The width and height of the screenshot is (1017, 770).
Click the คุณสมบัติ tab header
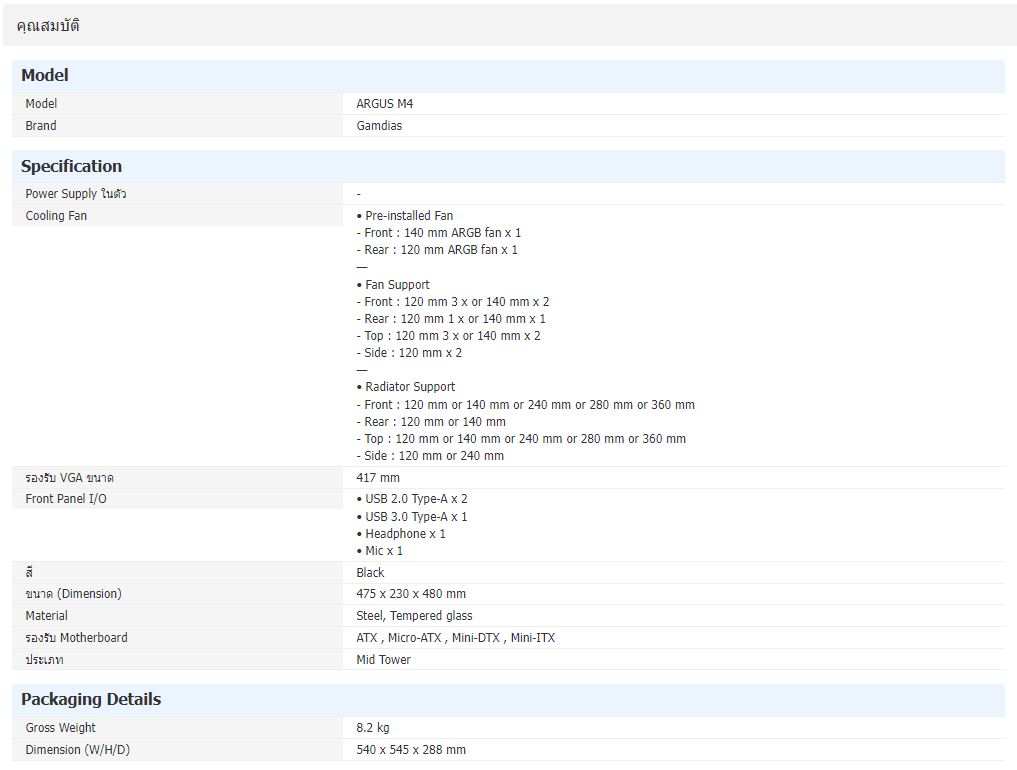[48, 26]
